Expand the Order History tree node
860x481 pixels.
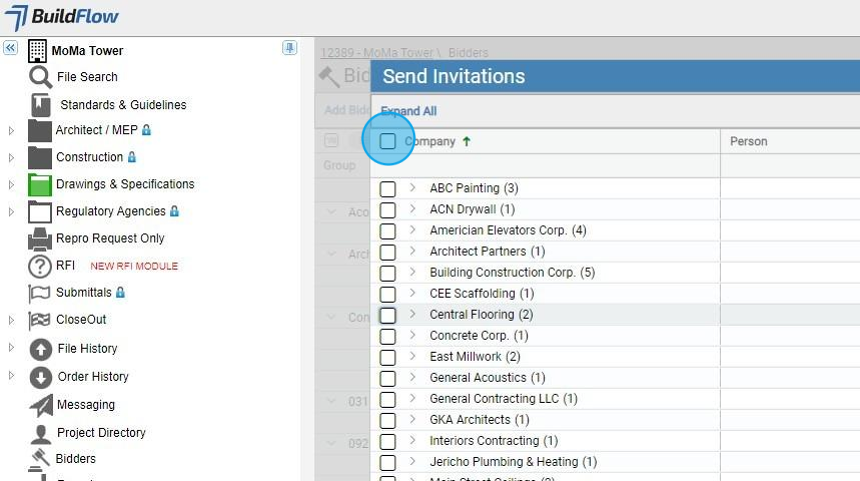coord(11,375)
